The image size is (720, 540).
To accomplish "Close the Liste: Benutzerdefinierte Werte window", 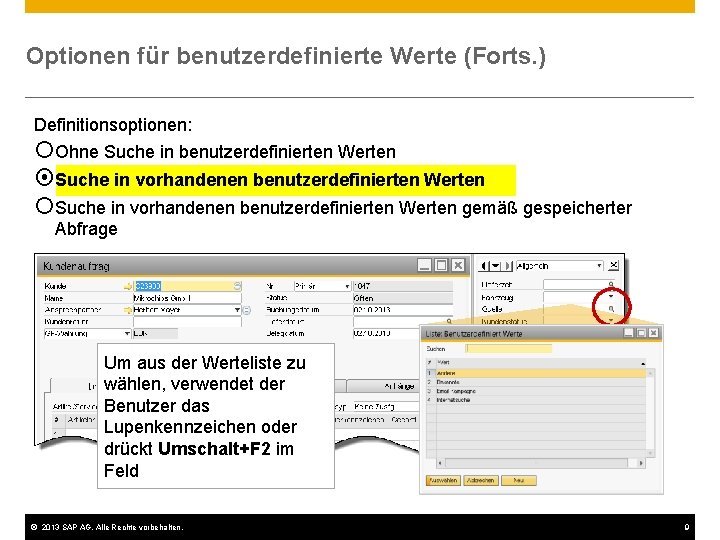I will (653, 333).
